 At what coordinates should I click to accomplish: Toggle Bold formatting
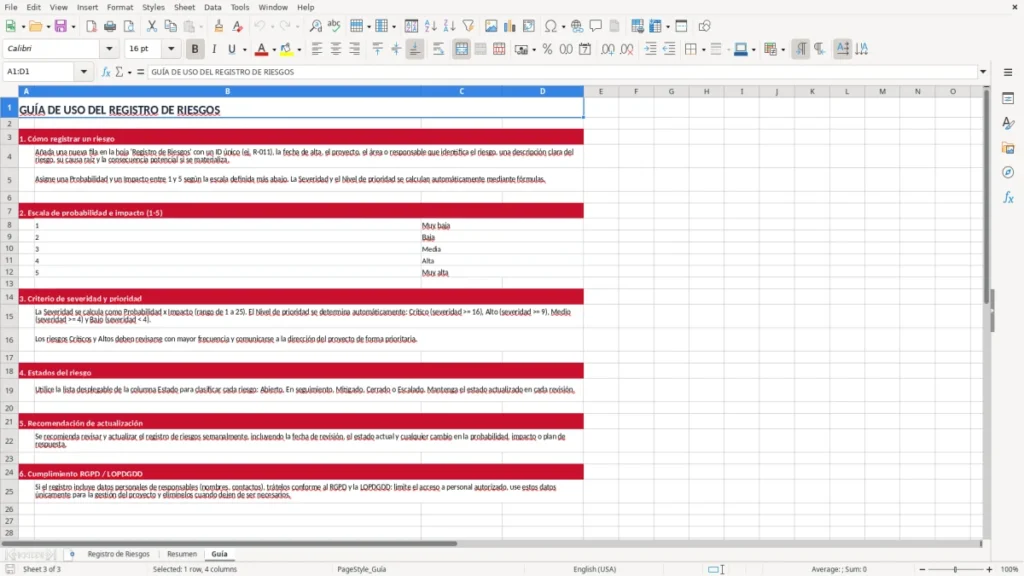coord(195,49)
